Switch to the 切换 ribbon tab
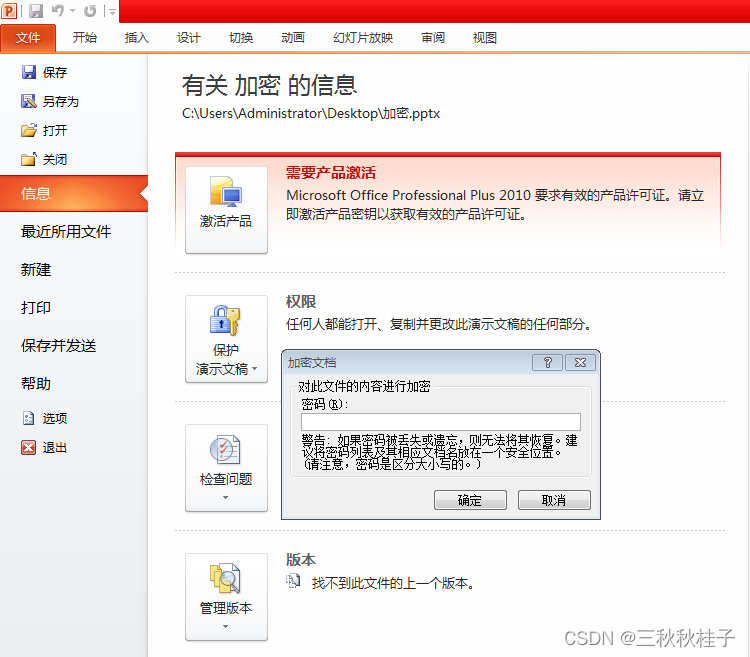This screenshot has width=750, height=657. coord(241,38)
